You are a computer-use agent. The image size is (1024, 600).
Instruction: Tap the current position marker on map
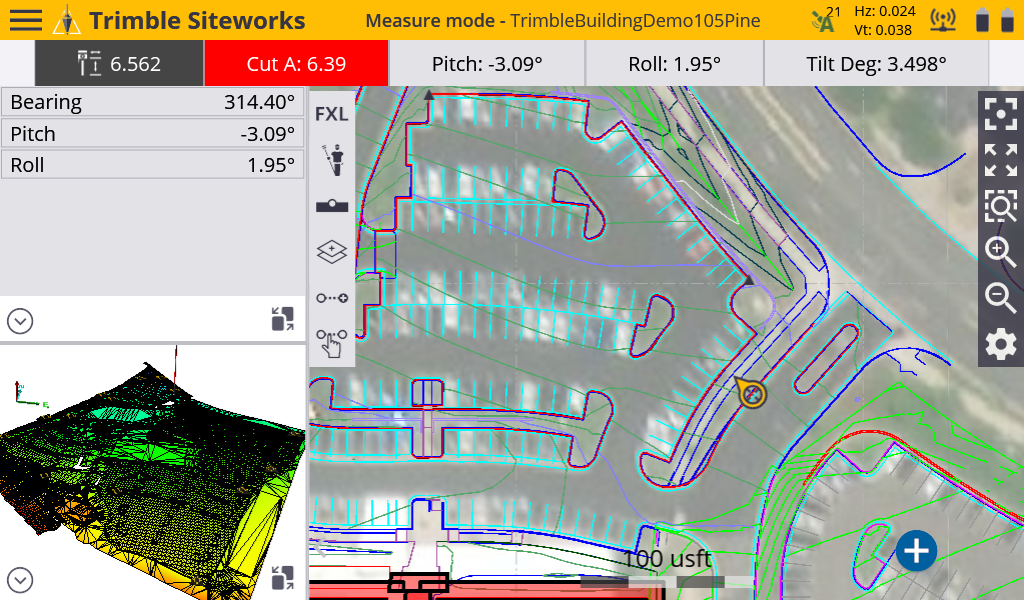pyautogui.click(x=752, y=394)
